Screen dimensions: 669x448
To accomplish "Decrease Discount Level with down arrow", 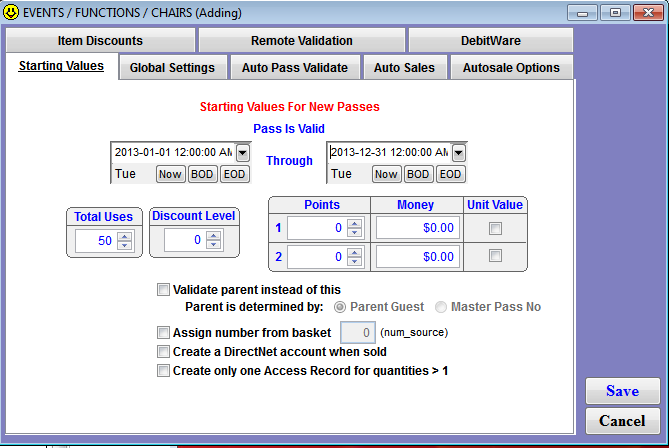I will pos(214,244).
